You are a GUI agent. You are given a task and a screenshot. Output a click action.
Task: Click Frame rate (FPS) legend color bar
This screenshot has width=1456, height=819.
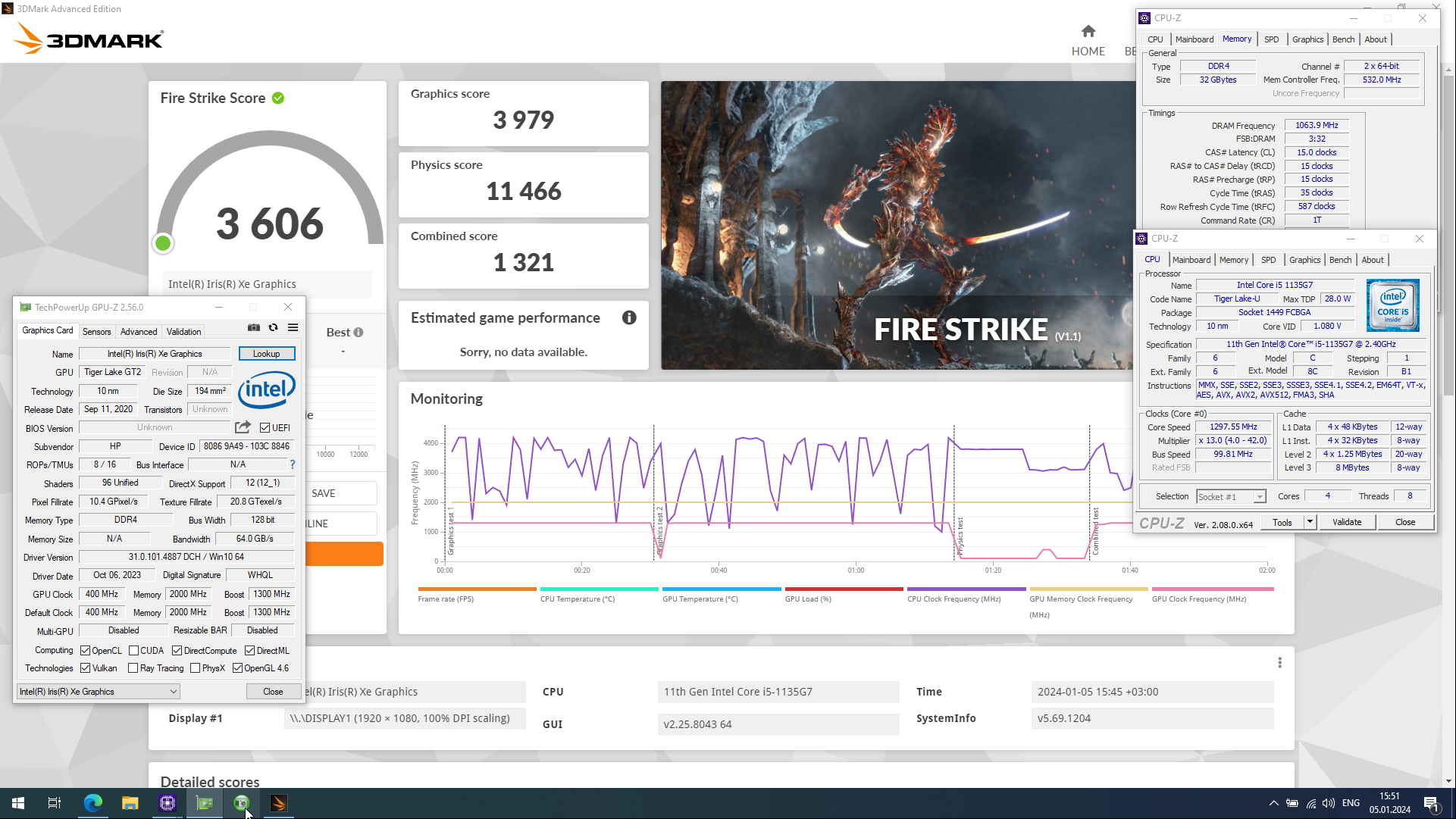(x=477, y=589)
